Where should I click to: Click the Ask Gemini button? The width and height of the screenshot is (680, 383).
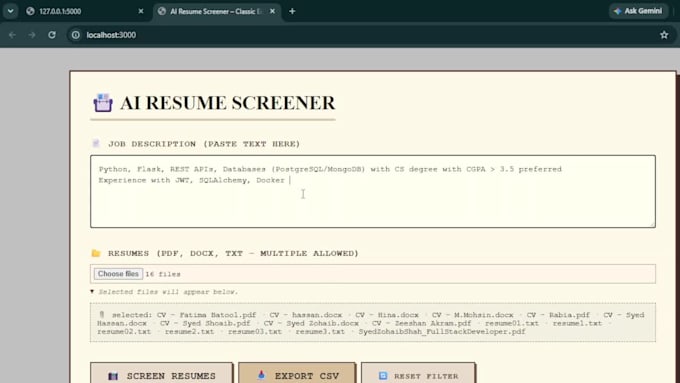(638, 11)
